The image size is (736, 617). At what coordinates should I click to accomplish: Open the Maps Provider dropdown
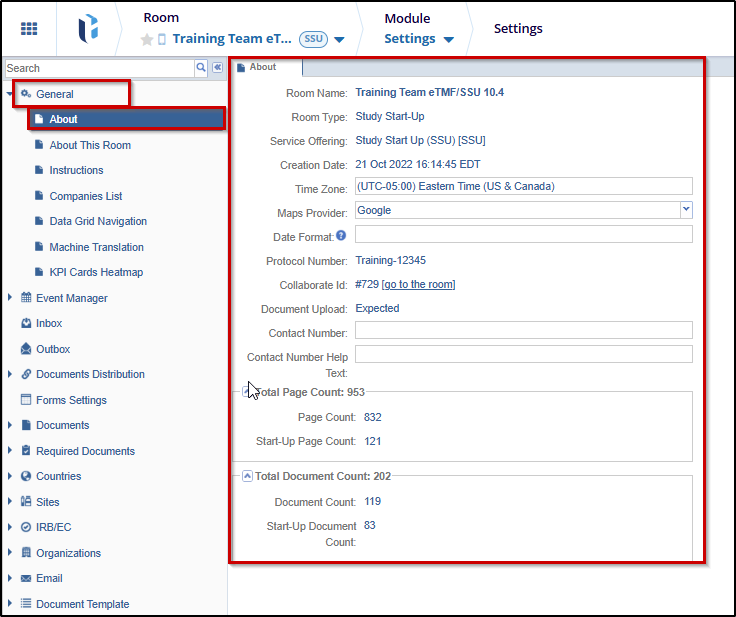click(686, 210)
